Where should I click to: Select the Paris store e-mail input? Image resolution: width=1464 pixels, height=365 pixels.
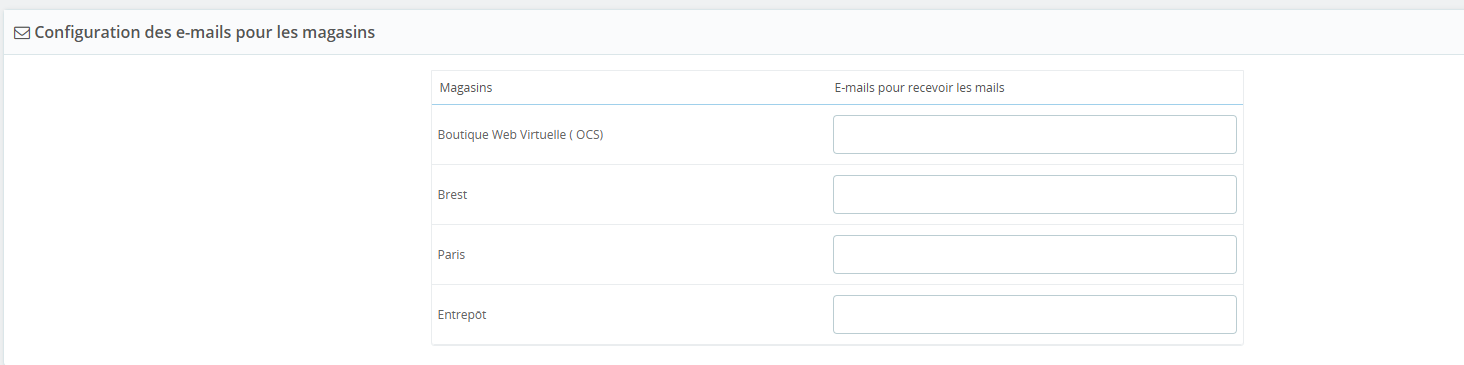[1035, 254]
